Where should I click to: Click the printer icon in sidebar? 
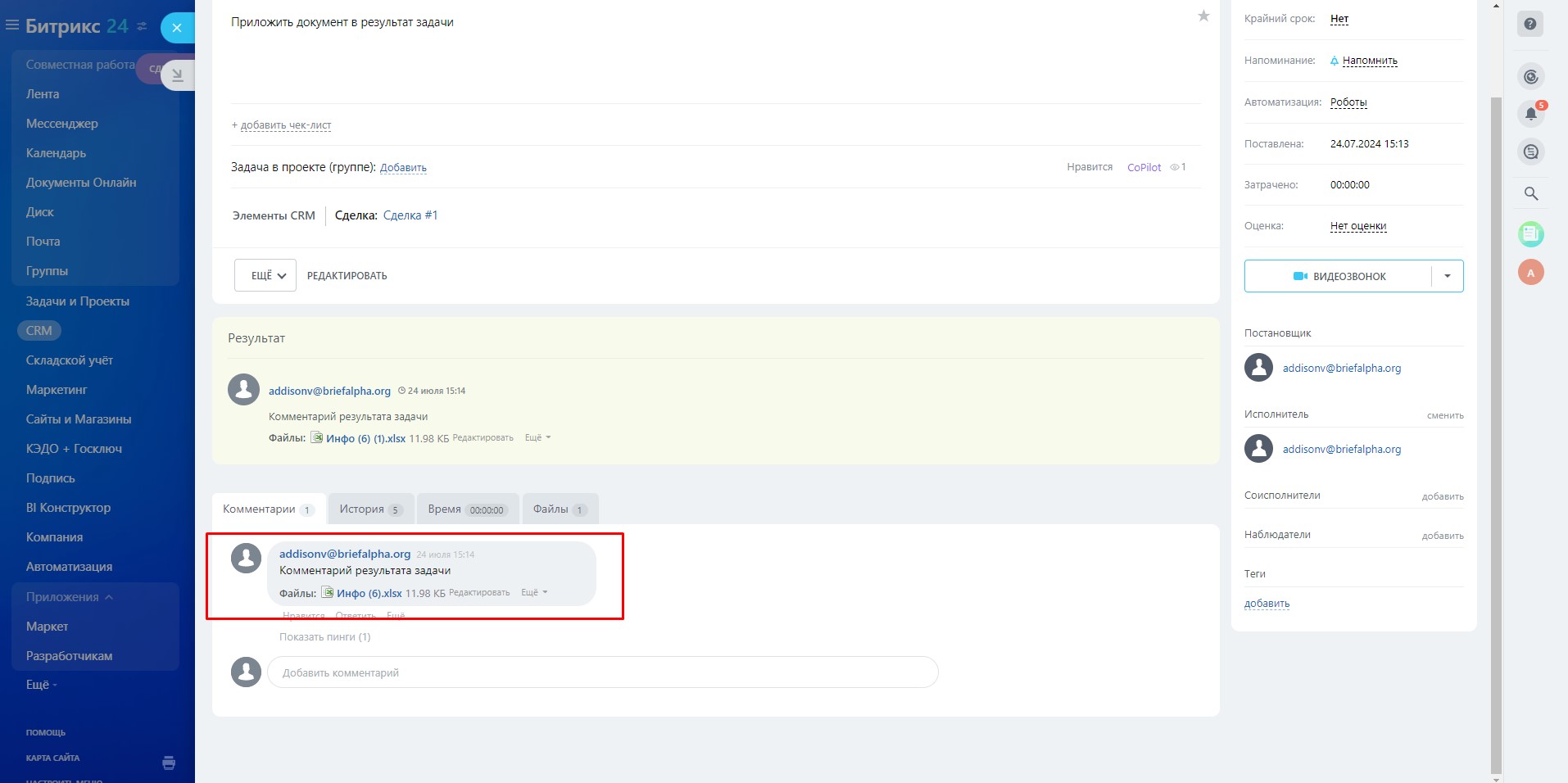(x=169, y=763)
